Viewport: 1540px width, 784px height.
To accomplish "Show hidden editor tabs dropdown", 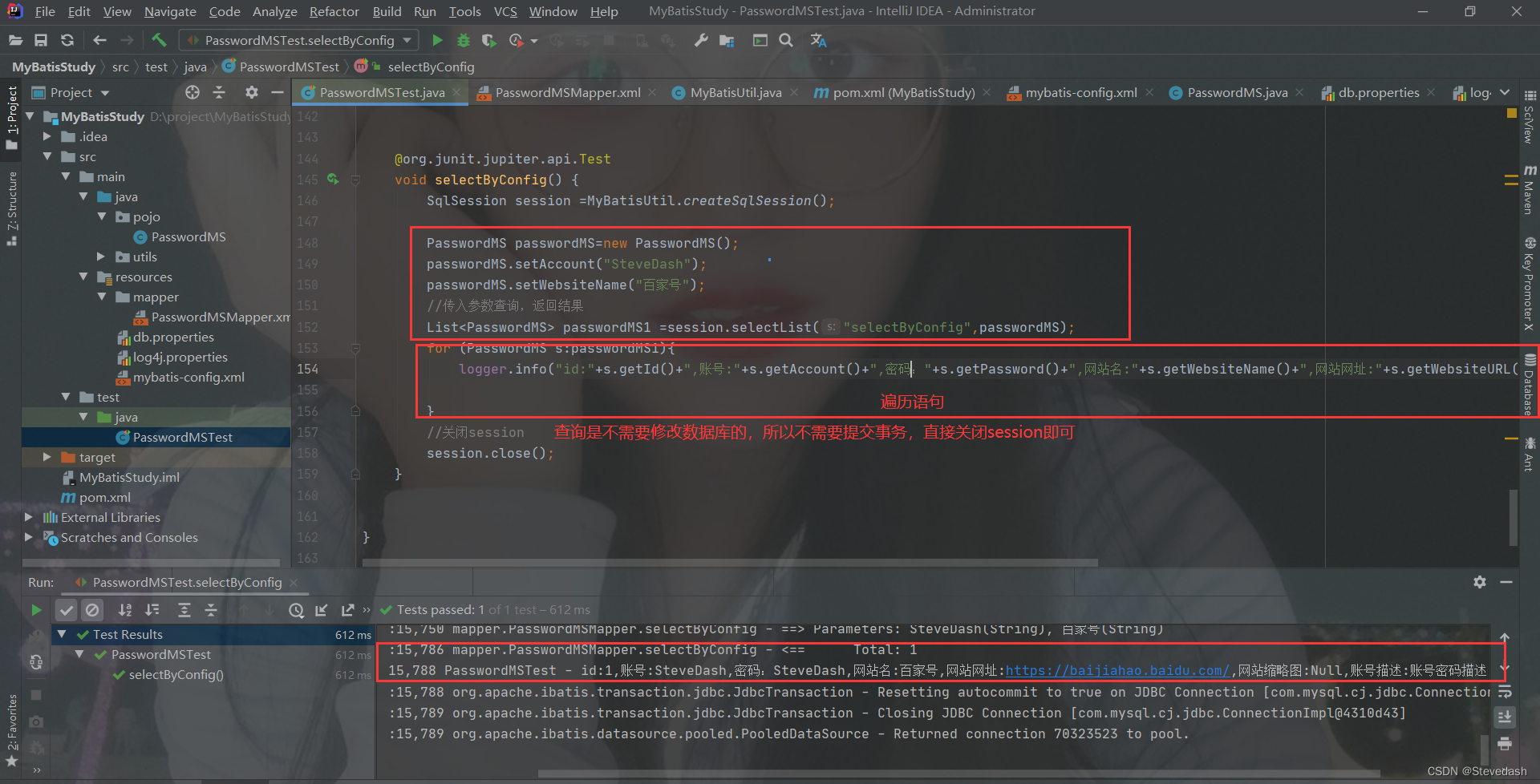I will point(1505,92).
